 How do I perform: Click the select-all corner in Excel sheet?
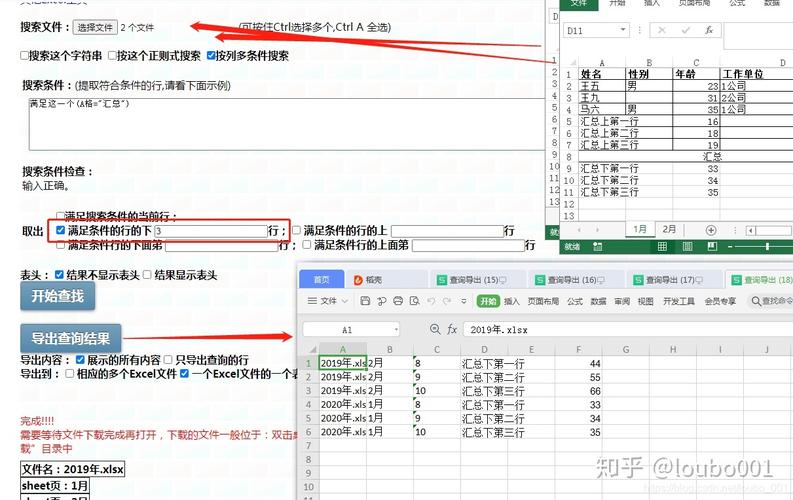click(x=573, y=63)
